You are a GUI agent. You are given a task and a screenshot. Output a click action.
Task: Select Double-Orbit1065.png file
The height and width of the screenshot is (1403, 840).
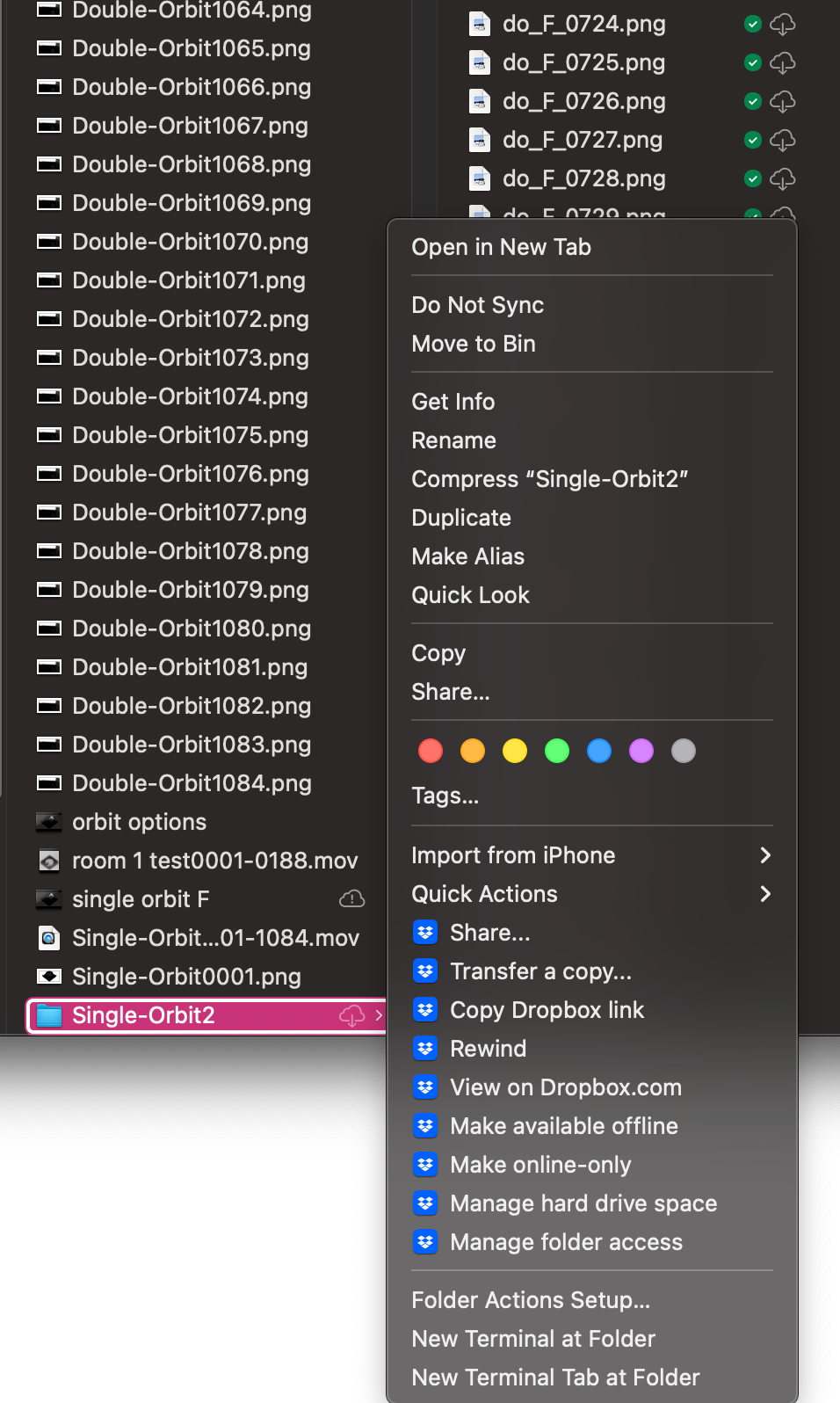click(191, 48)
